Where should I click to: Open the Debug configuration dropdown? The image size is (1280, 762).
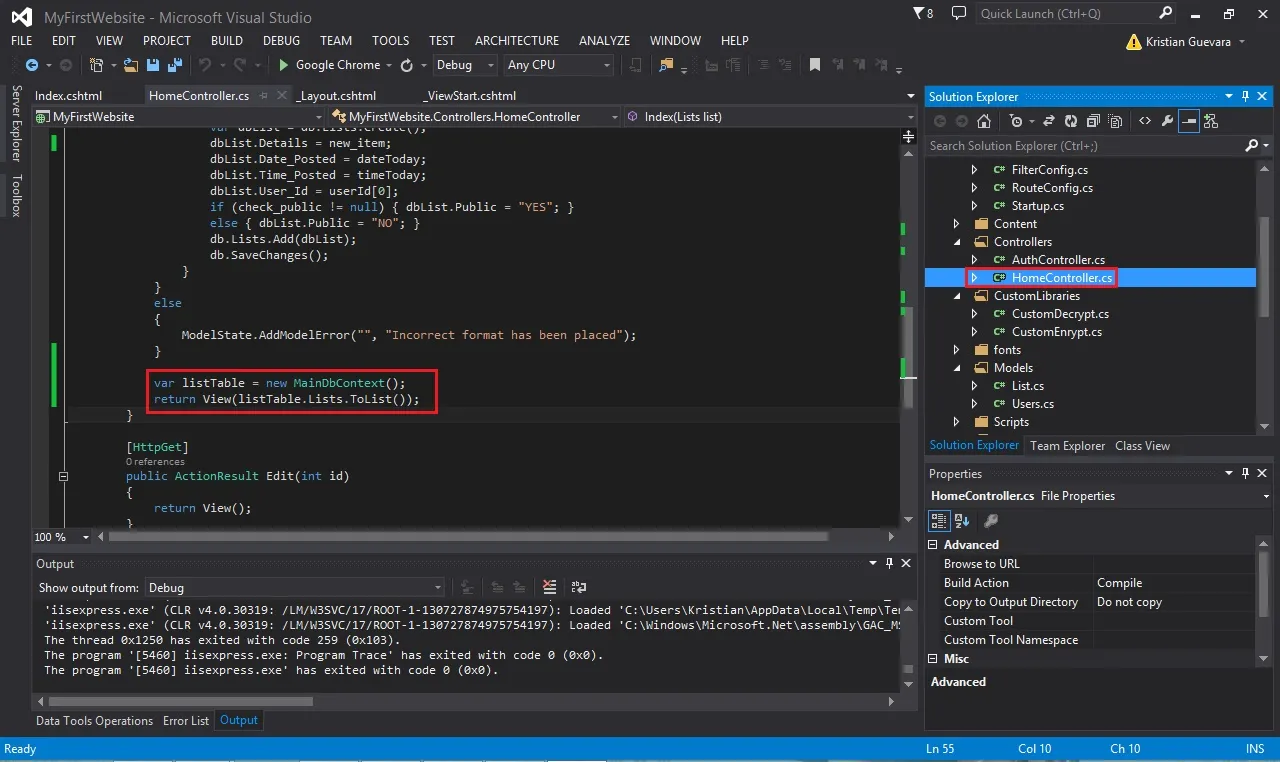pyautogui.click(x=465, y=65)
